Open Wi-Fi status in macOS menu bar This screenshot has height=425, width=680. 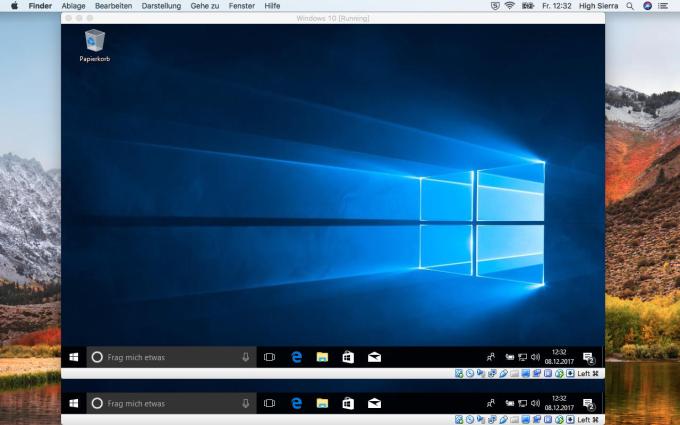point(510,6)
